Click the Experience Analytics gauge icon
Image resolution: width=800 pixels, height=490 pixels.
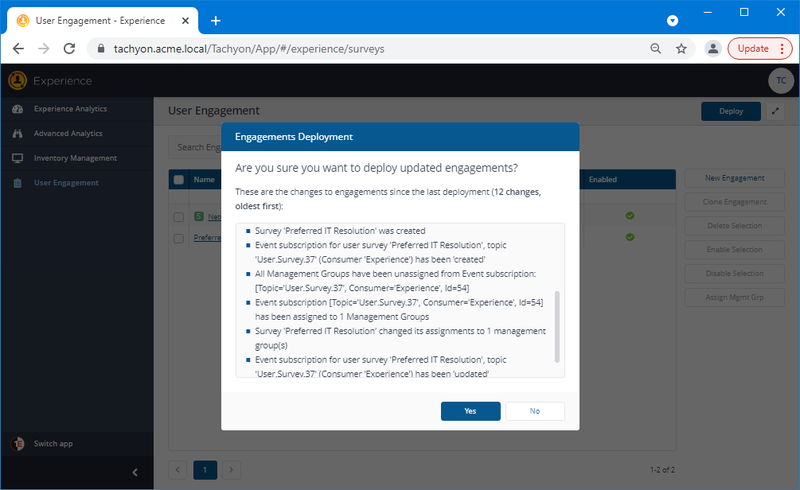[17, 109]
